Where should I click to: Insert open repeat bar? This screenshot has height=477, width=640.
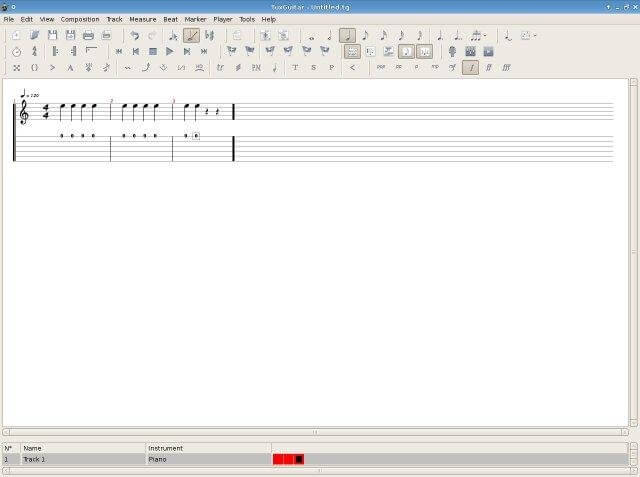[55, 51]
